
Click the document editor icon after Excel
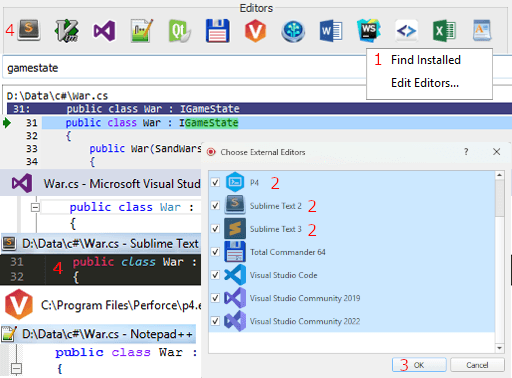coord(482,30)
